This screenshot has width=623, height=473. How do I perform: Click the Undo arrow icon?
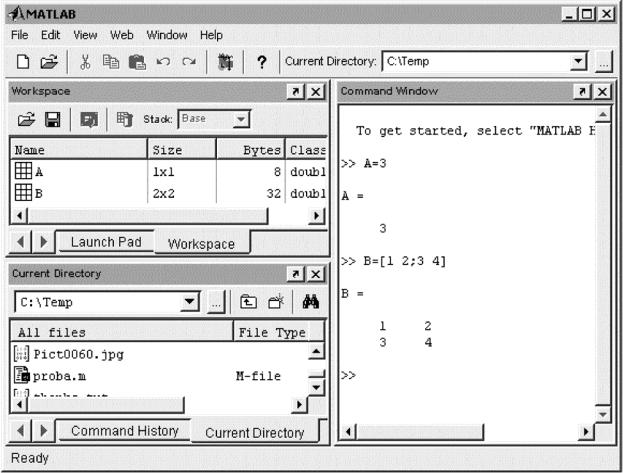point(163,62)
